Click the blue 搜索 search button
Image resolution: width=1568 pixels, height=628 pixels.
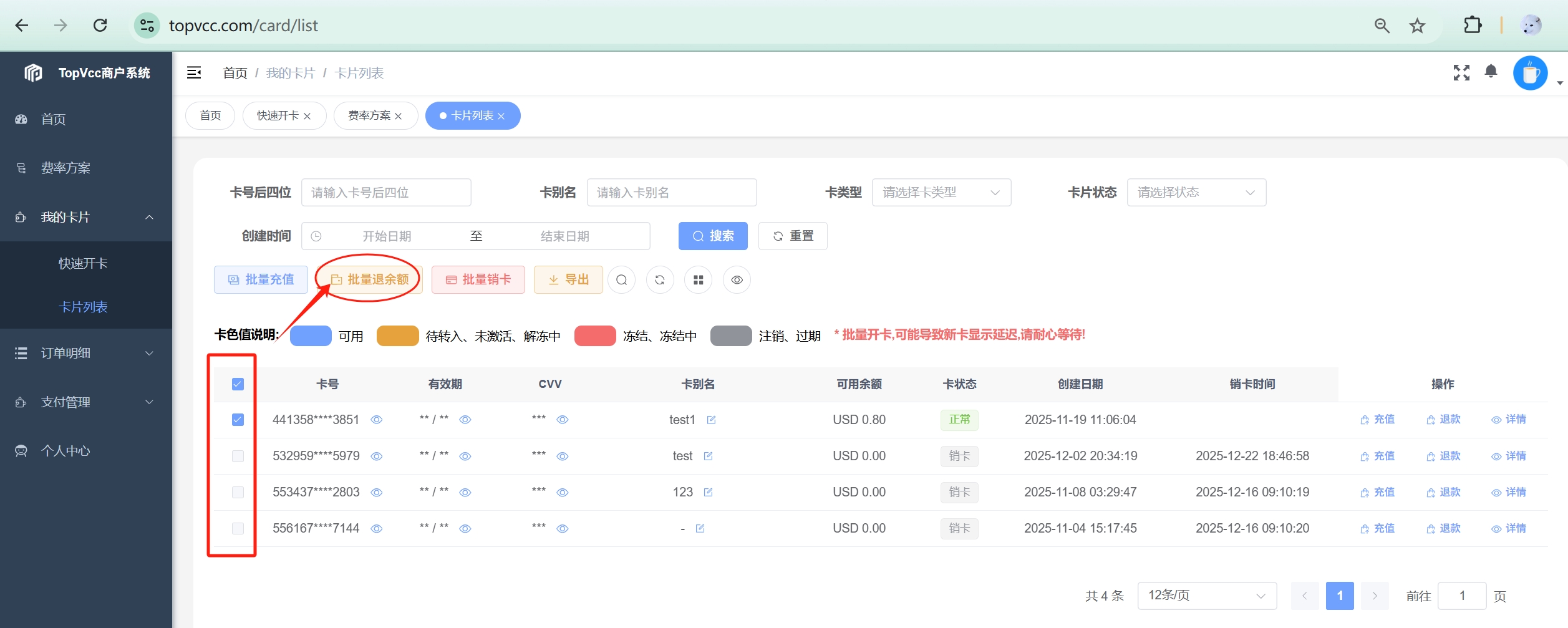[x=713, y=236]
